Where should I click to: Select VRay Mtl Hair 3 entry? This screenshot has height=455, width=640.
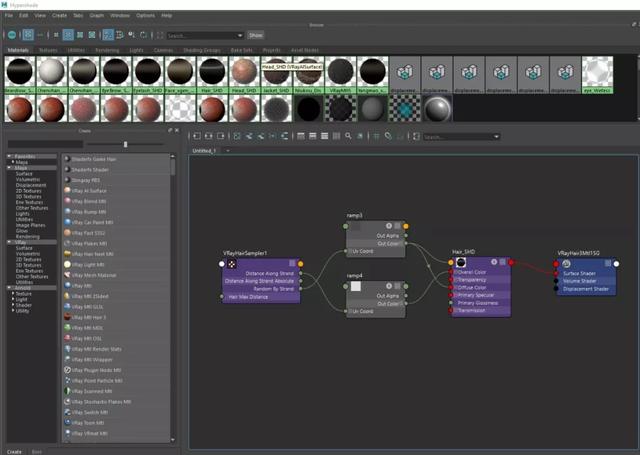coord(116,317)
